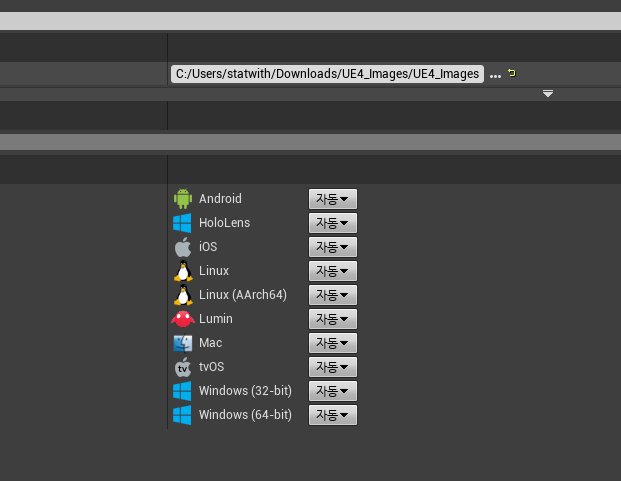621x481 pixels.
Task: Open the Windows (64-bit) 자동 dropdown
Action: 333,415
